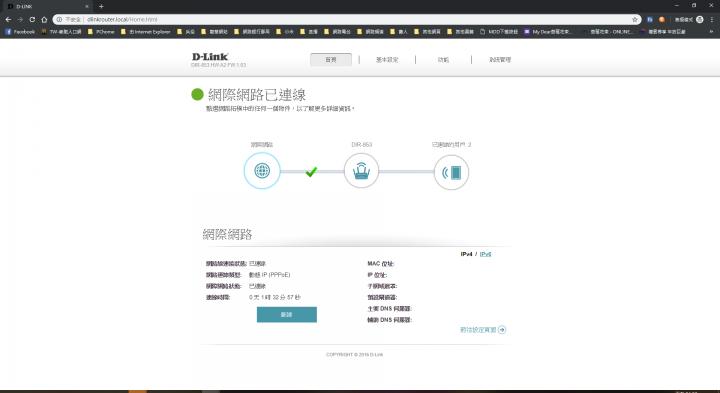Open the MOD bookmark with page icon
The height and width of the screenshot is (393, 720).
[499, 32]
